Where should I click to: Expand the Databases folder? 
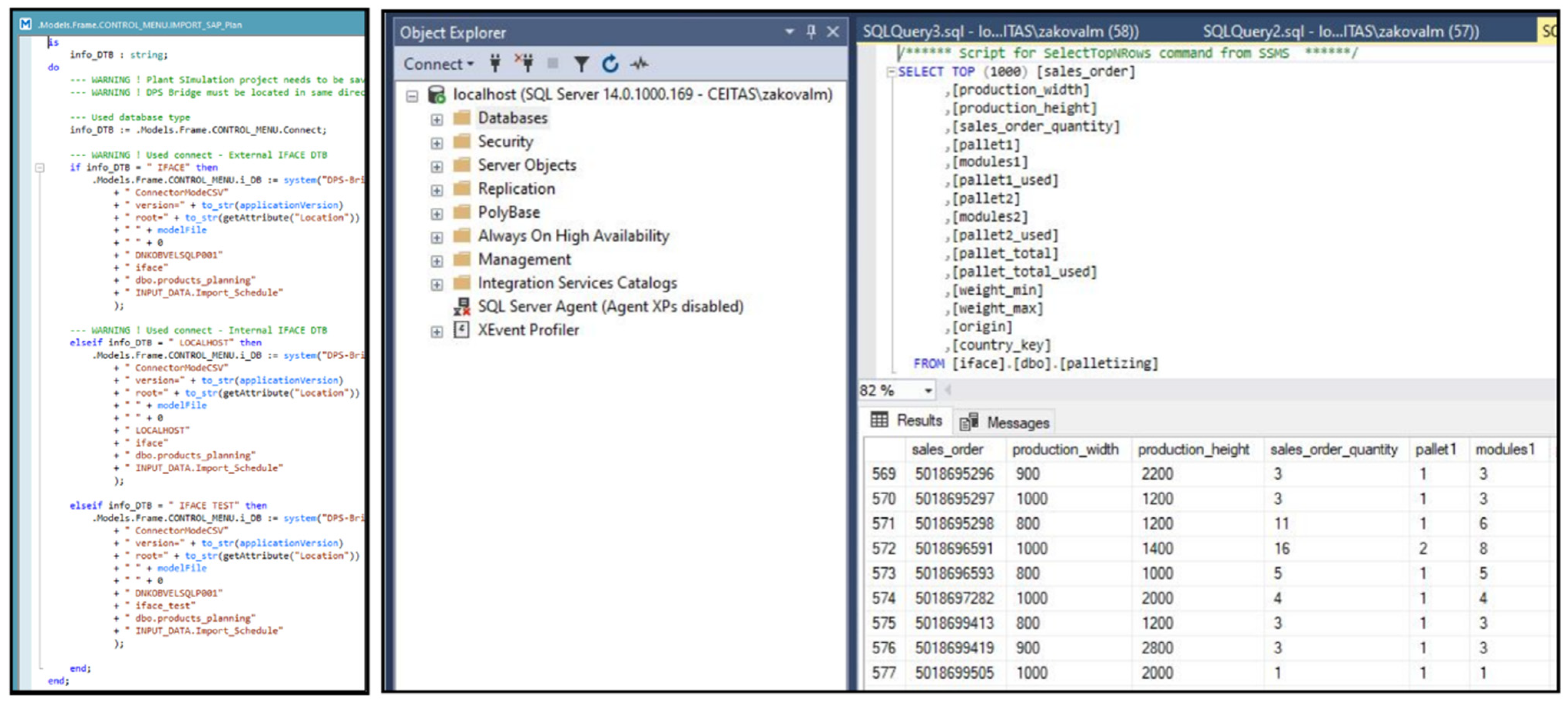point(436,119)
